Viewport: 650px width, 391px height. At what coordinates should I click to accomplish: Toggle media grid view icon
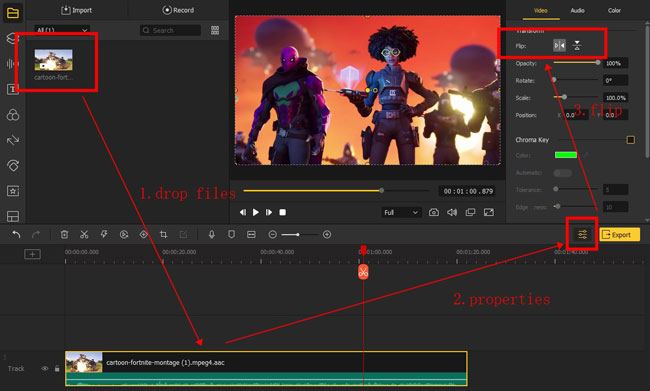coord(215,30)
